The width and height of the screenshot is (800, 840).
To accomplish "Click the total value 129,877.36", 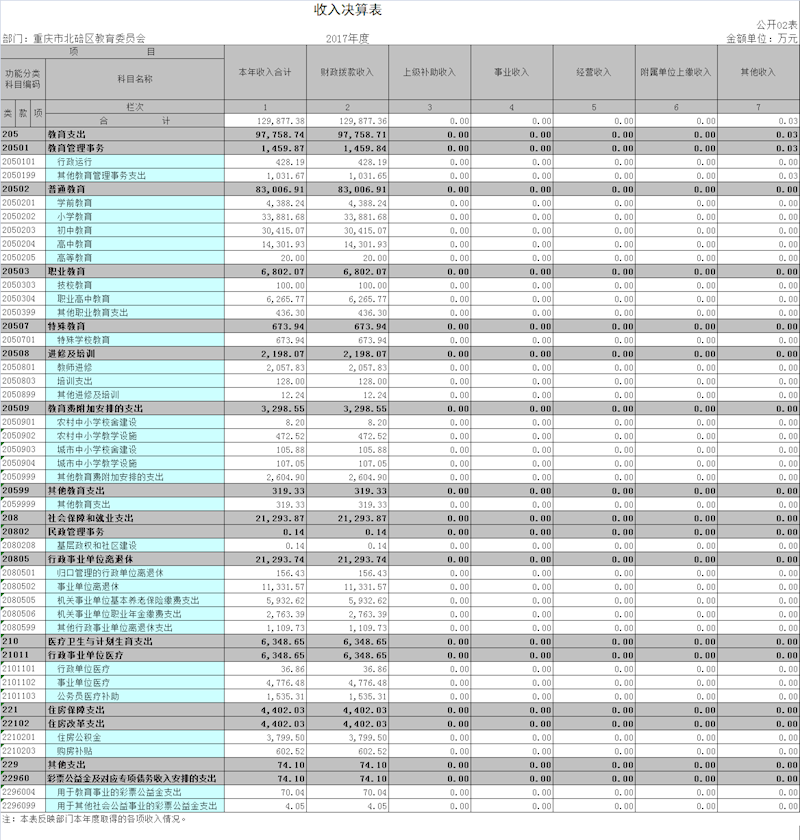I will pyautogui.click(x=363, y=121).
